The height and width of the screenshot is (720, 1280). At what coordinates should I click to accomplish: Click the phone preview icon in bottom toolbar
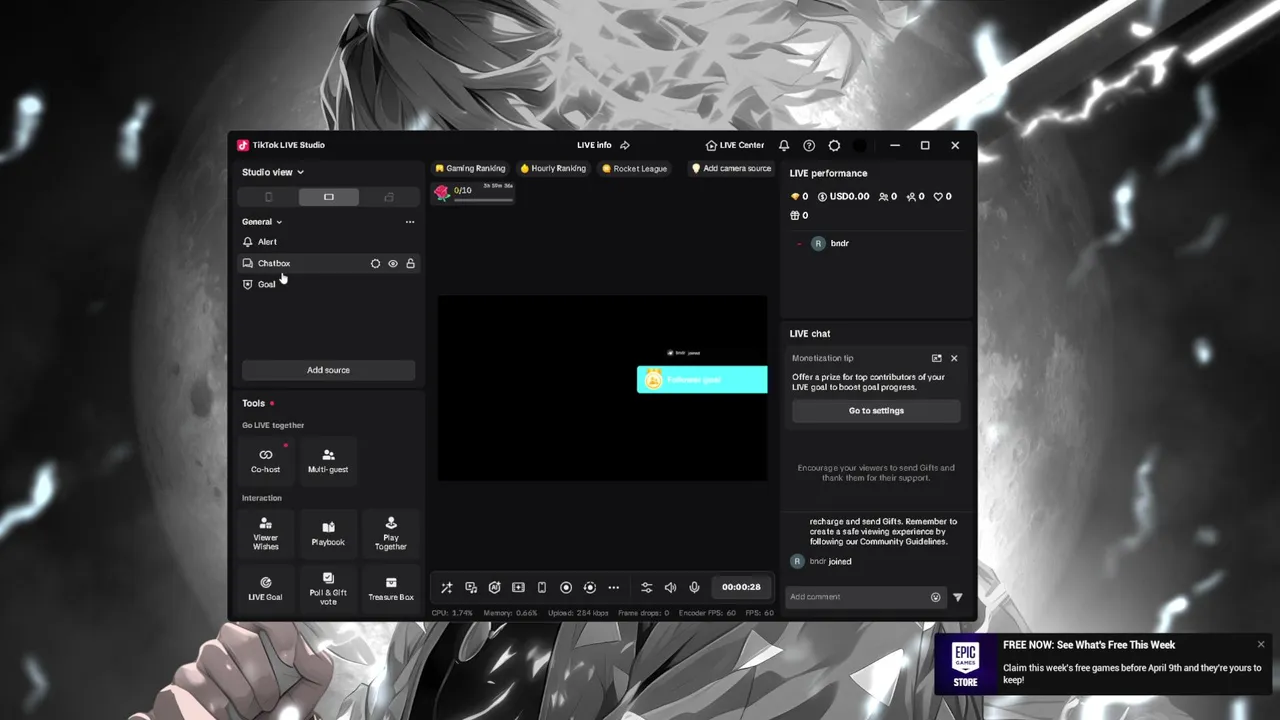[542, 587]
